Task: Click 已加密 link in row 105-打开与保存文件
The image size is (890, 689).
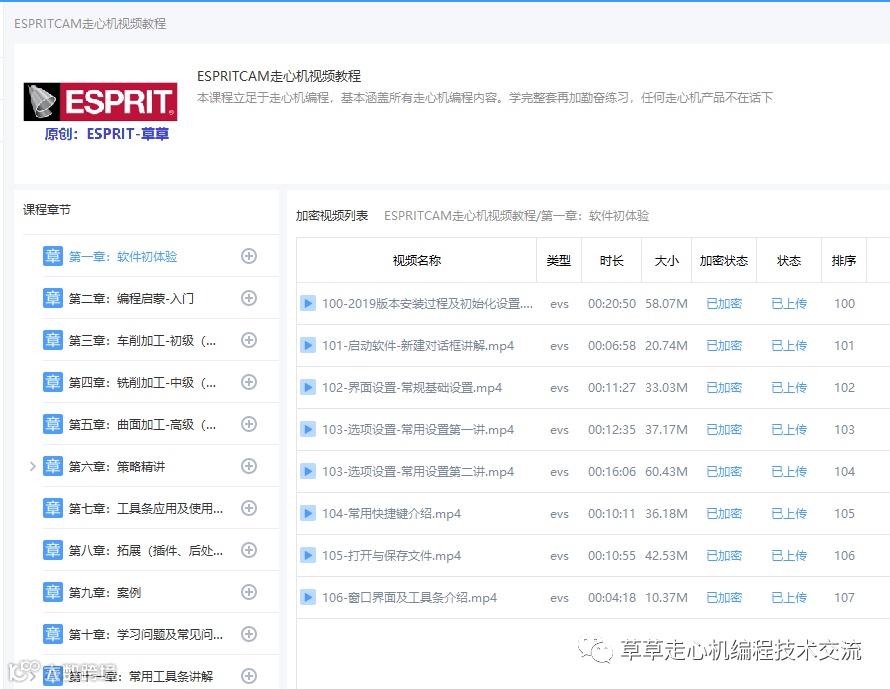Action: 724,556
